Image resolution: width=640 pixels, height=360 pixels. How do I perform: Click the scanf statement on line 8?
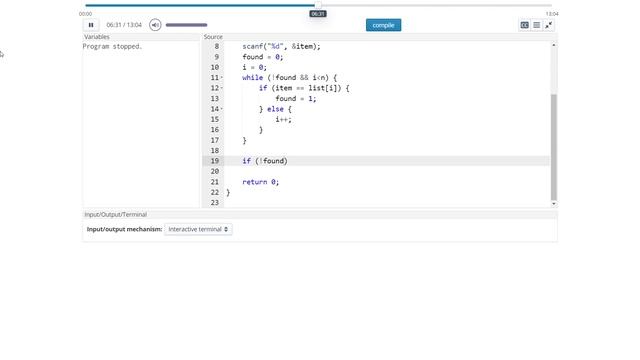tap(281, 47)
